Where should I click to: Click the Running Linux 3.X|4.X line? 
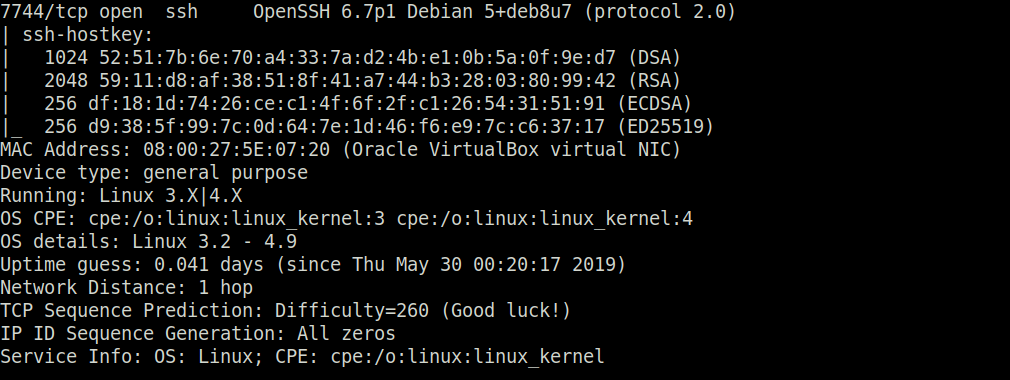tap(121, 196)
